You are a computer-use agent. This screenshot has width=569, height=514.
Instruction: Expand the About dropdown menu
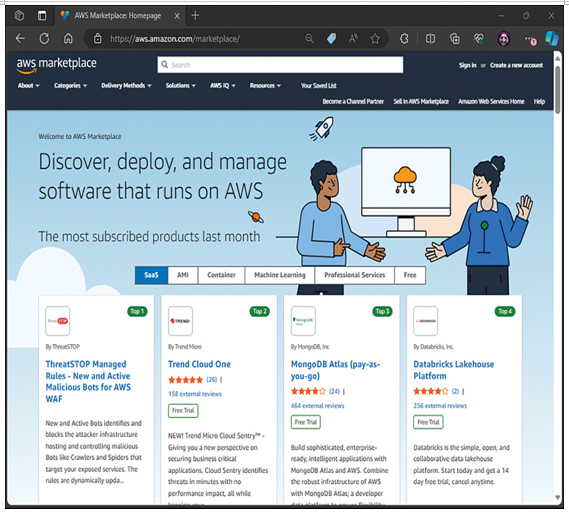click(29, 86)
